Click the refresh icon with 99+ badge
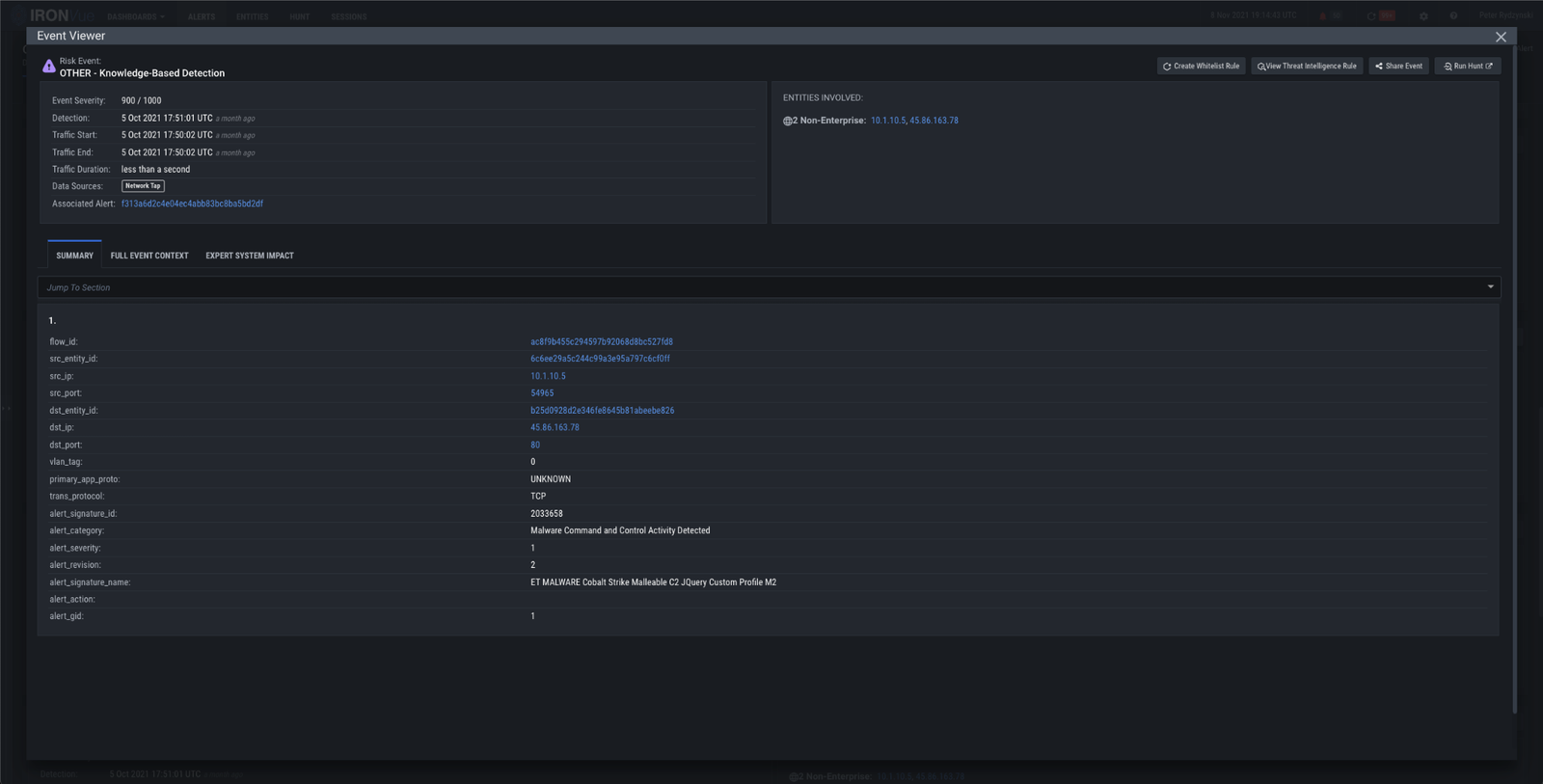This screenshot has height=784, width=1543. 1371,15
